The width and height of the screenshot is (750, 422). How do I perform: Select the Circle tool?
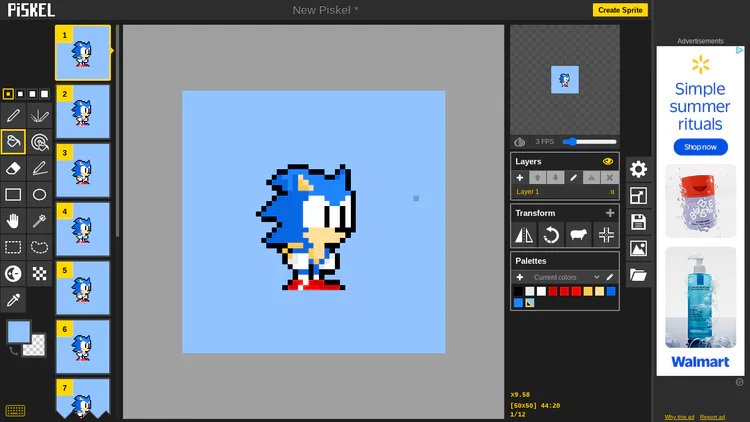39,194
